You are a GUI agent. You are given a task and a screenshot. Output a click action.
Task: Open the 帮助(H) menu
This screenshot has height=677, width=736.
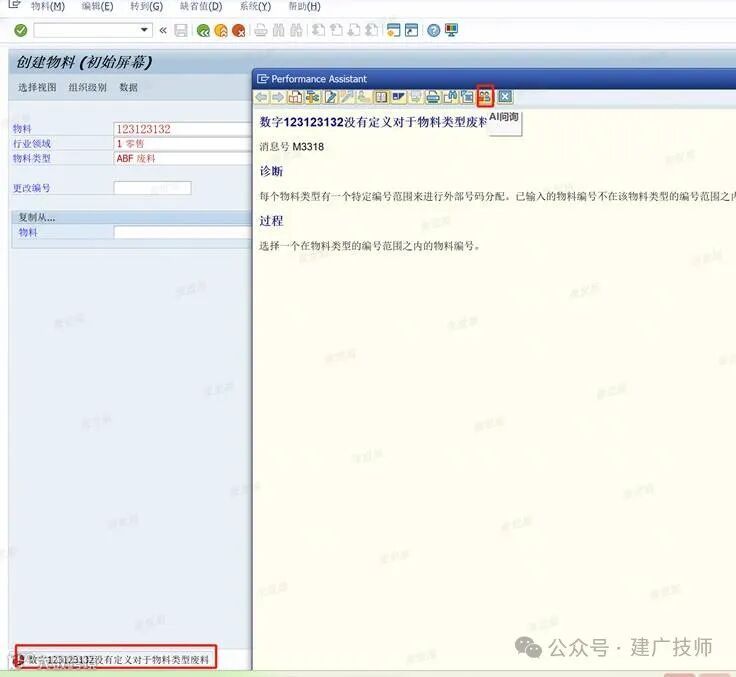pyautogui.click(x=304, y=7)
